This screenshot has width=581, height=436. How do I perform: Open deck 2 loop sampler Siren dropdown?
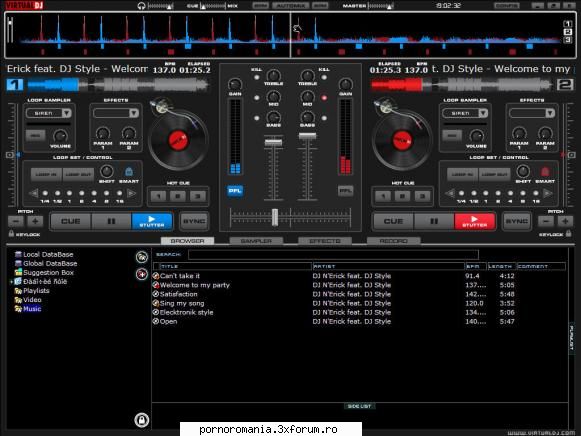[483, 113]
